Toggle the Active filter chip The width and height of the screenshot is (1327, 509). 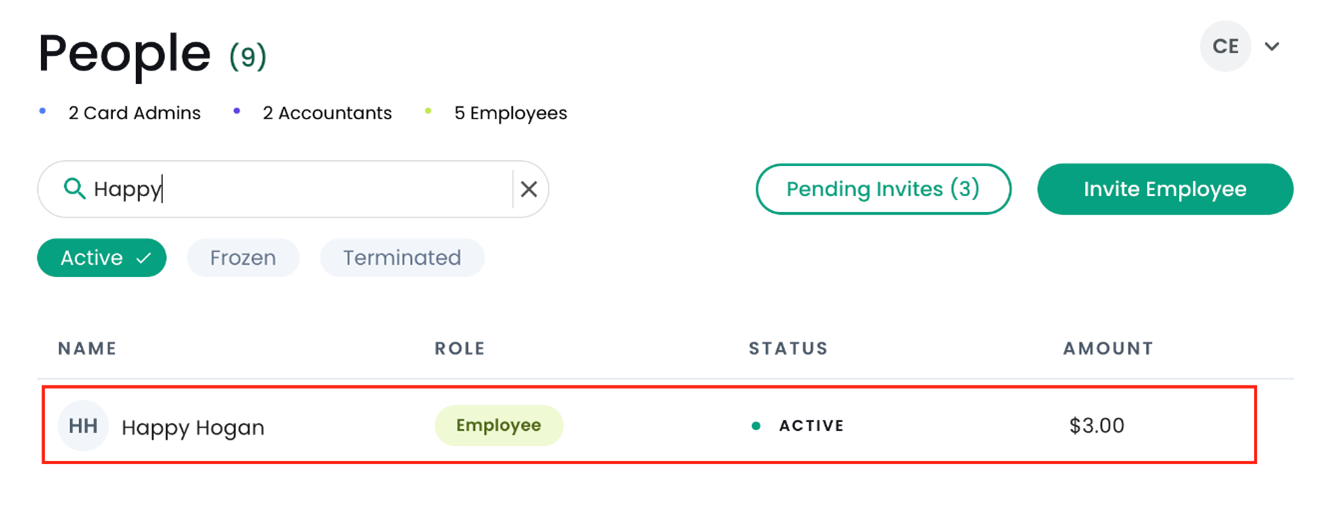[x=102, y=258]
